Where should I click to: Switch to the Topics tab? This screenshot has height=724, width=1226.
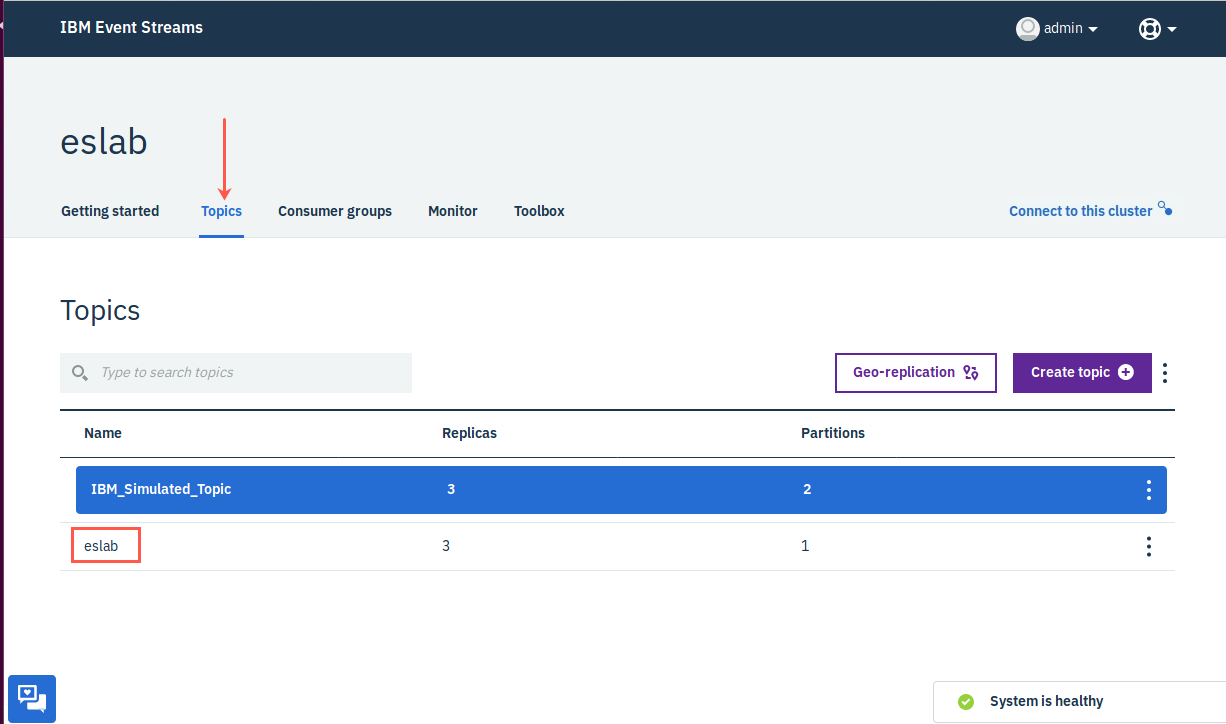click(x=221, y=211)
